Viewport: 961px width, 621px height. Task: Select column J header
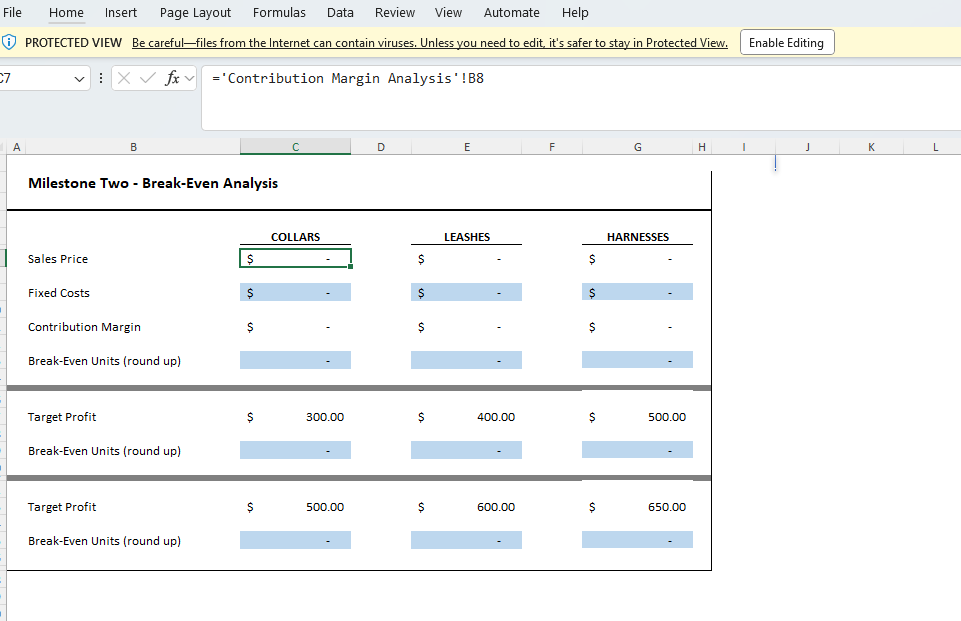807,147
